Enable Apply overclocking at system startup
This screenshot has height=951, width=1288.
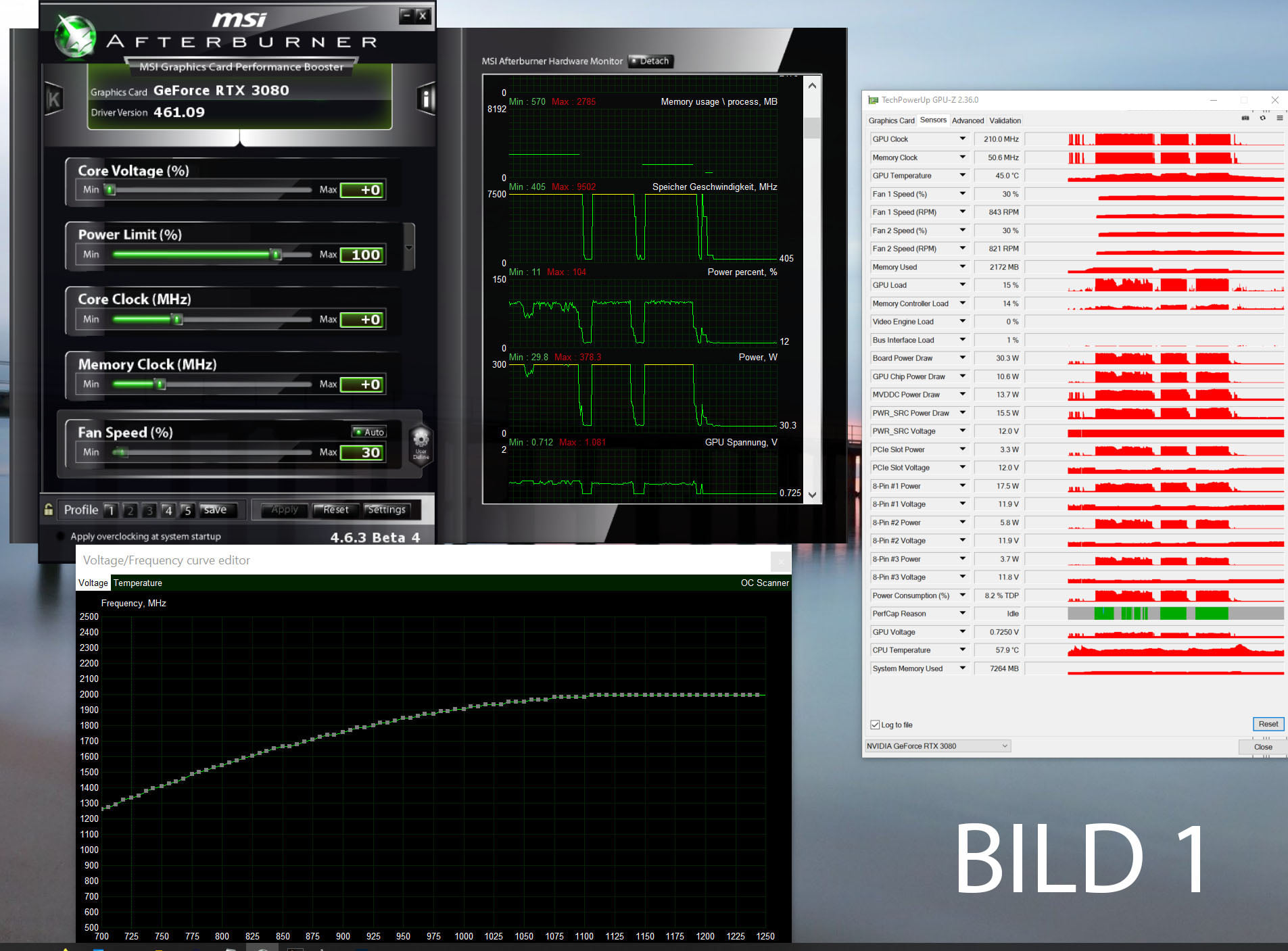pyautogui.click(x=61, y=537)
